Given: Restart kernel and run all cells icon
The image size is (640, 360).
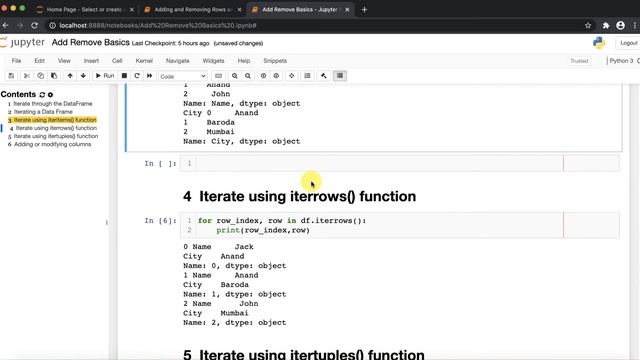Looking at the screenshot, I should coord(149,76).
